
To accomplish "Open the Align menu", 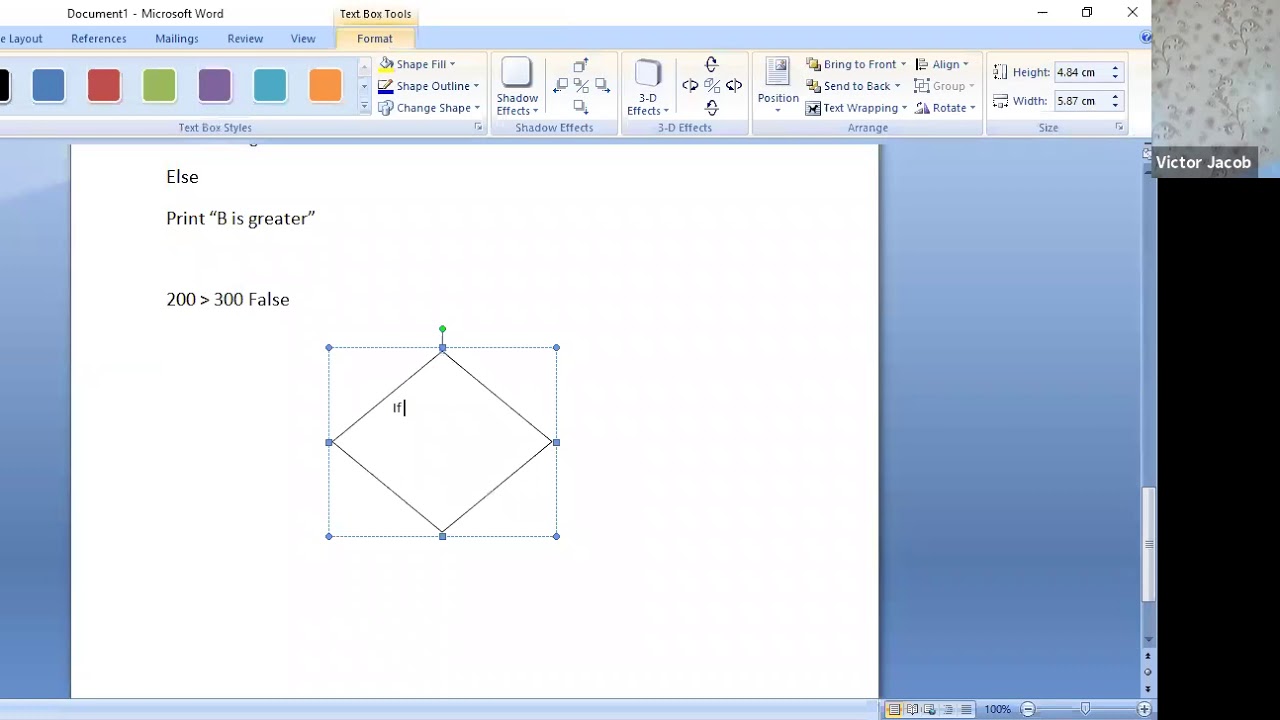I will 942,64.
